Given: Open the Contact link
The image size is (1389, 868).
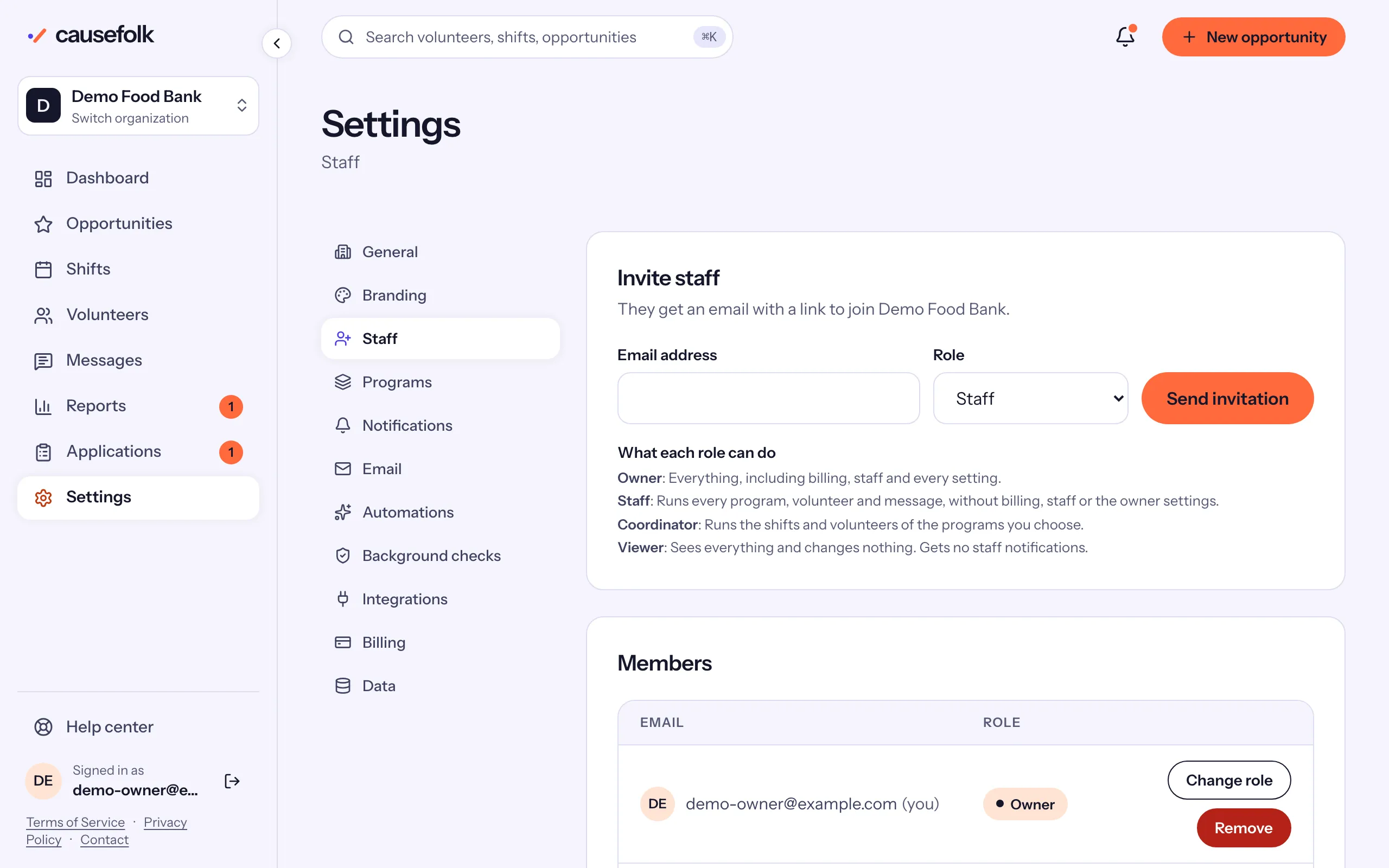Looking at the screenshot, I should tap(105, 839).
